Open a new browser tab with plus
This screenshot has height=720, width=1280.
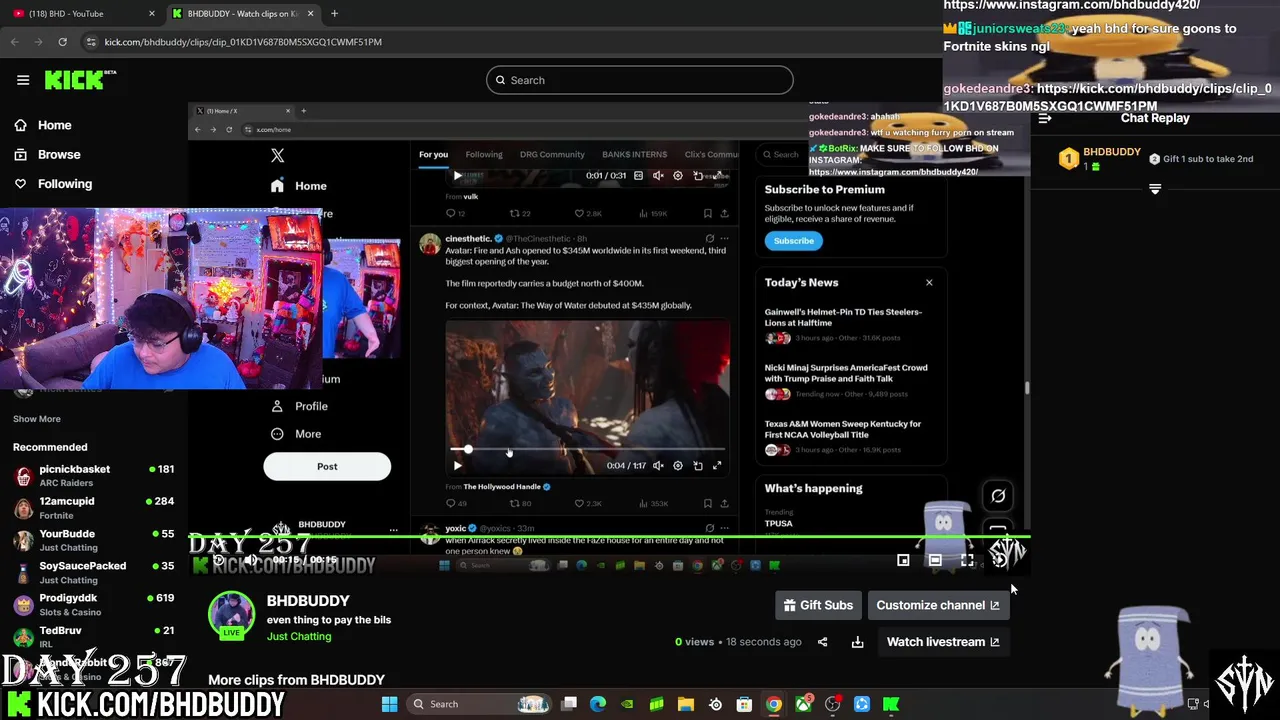pos(334,13)
